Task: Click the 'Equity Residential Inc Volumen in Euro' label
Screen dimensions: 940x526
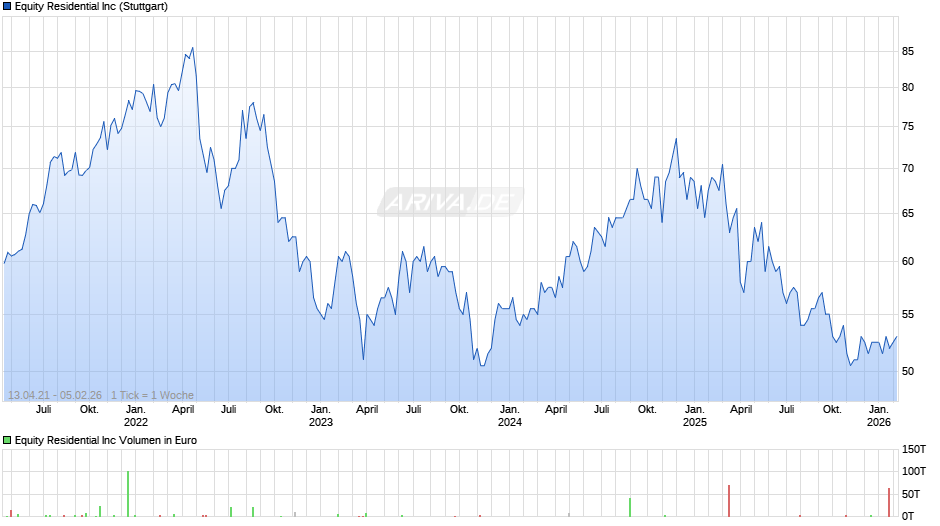Action: coord(106,440)
